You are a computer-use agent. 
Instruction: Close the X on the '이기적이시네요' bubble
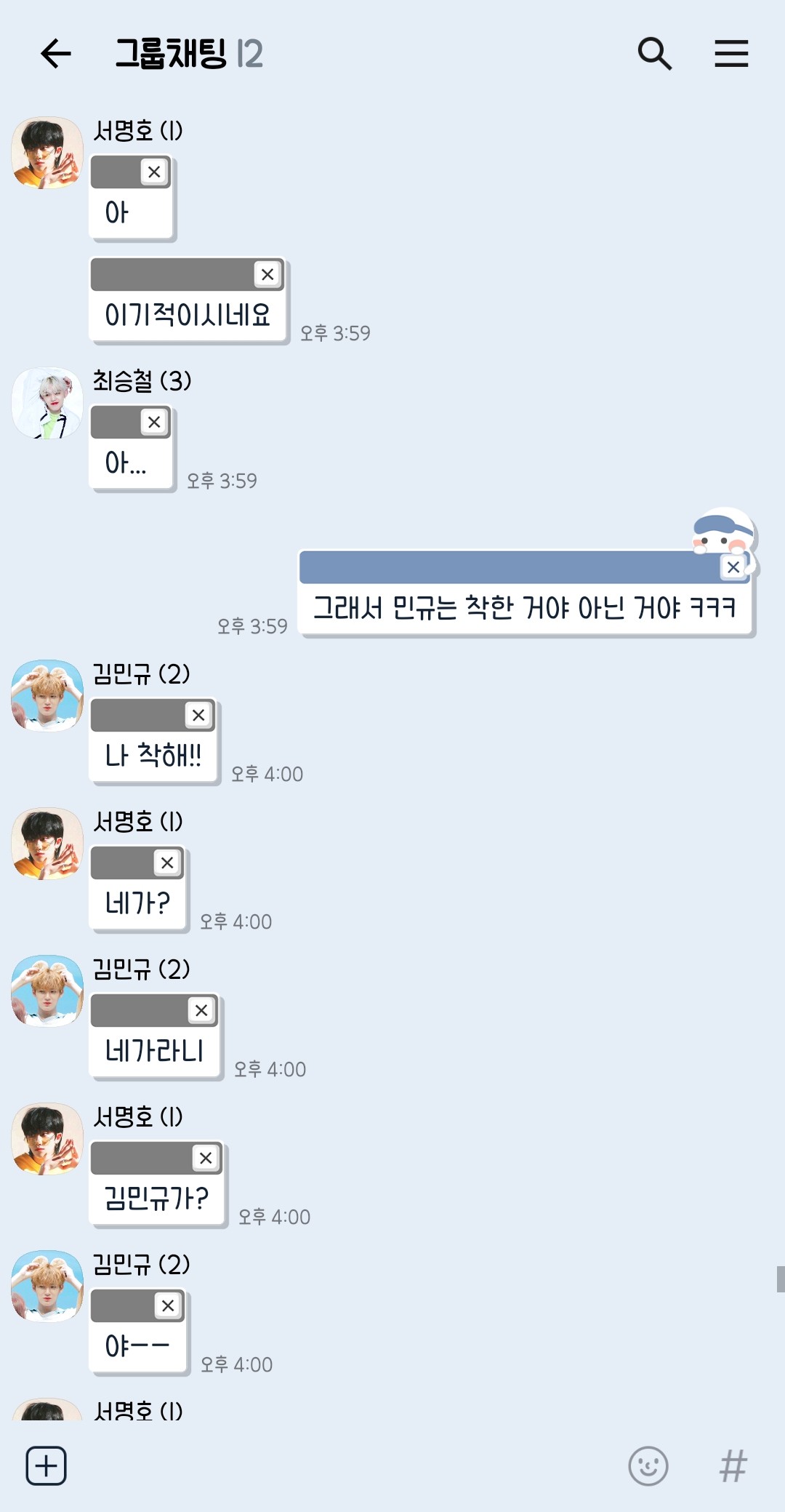(267, 274)
